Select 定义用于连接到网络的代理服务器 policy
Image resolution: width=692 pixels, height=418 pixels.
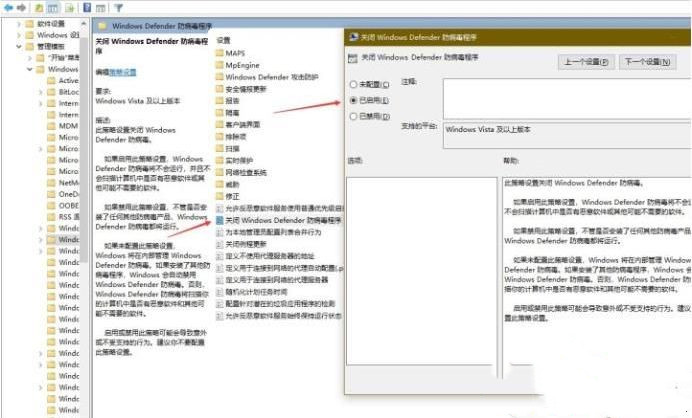[x=272, y=280]
